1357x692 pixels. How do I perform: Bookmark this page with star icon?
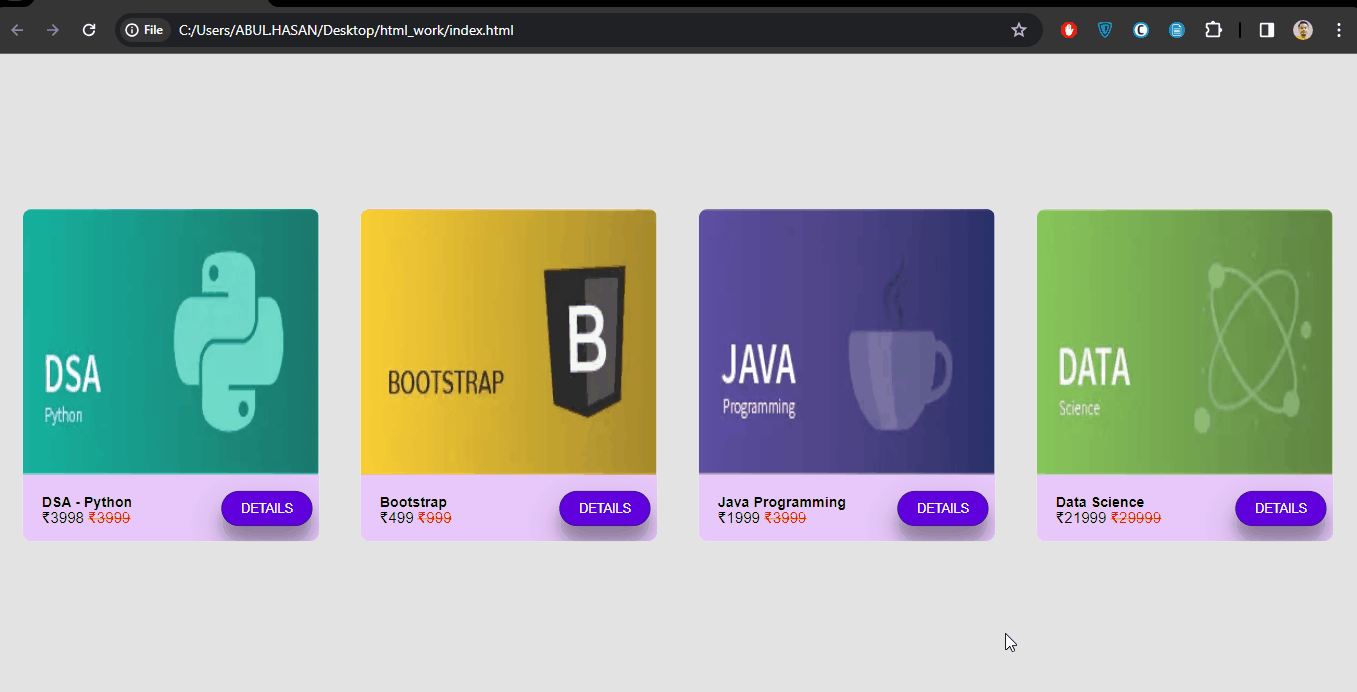(x=1019, y=30)
